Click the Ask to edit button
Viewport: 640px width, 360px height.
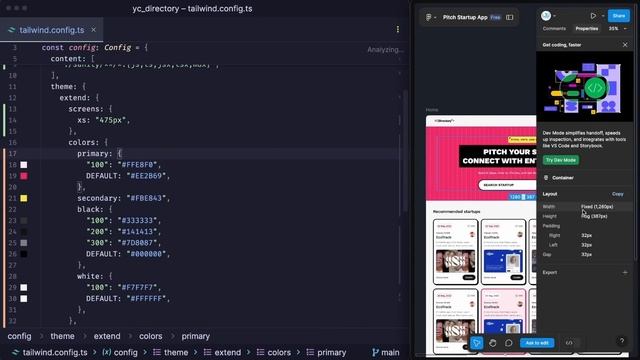[x=537, y=343]
